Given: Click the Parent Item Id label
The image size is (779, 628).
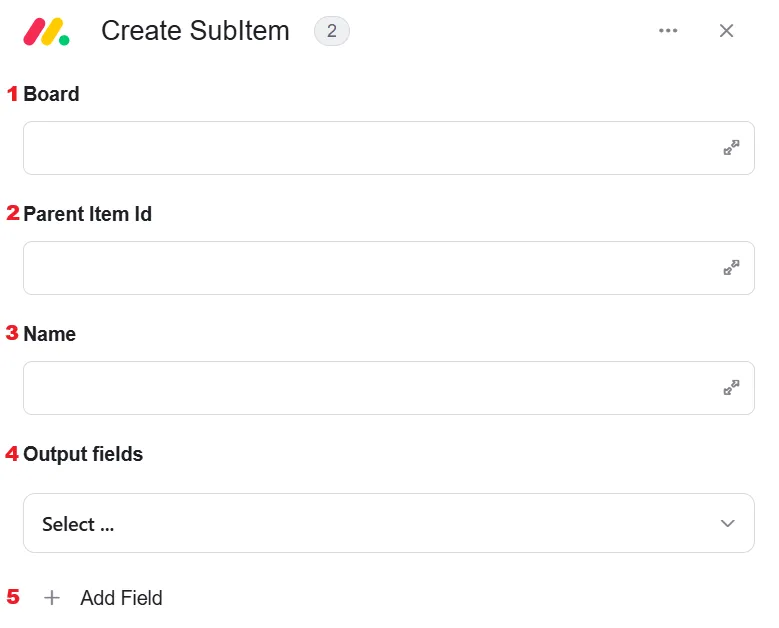Looking at the screenshot, I should (87, 214).
